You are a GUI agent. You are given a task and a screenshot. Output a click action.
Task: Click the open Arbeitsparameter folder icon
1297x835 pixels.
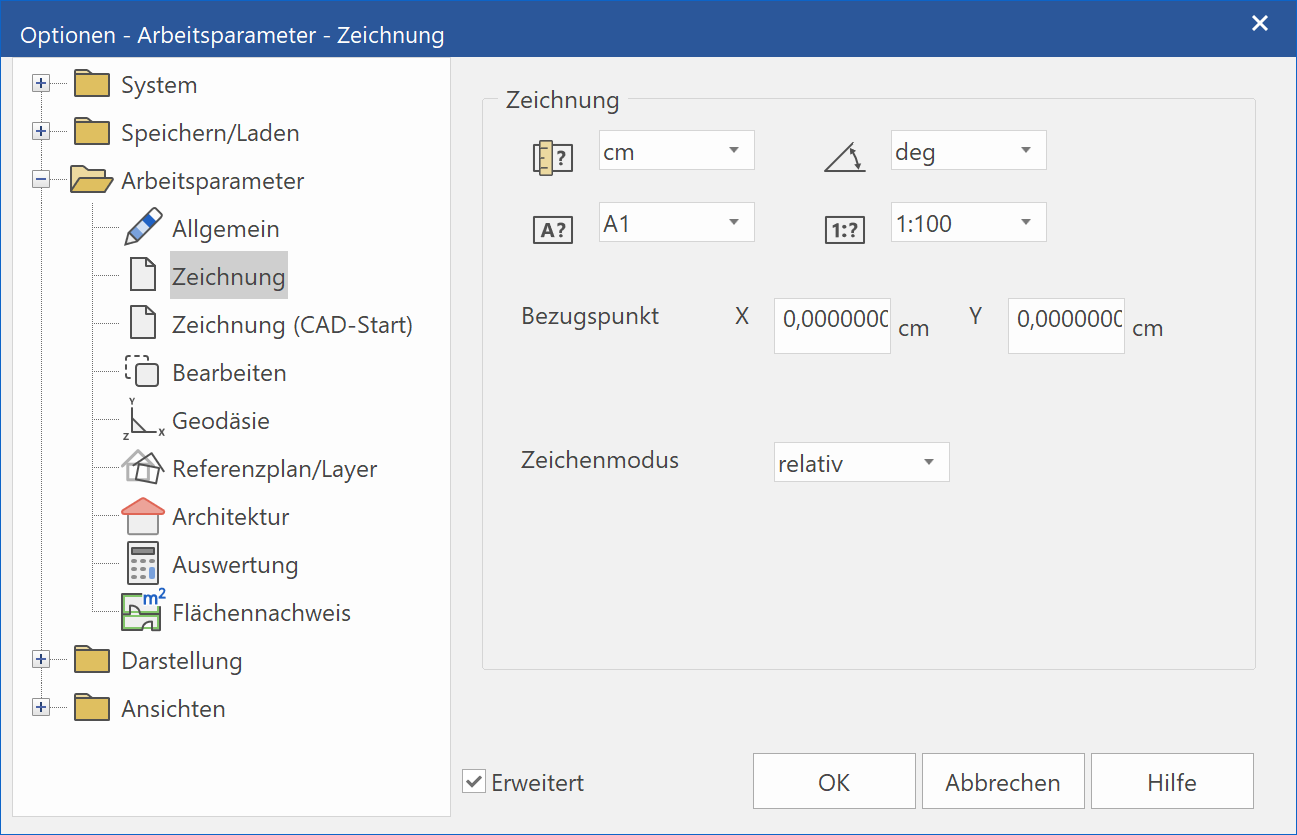[x=91, y=180]
